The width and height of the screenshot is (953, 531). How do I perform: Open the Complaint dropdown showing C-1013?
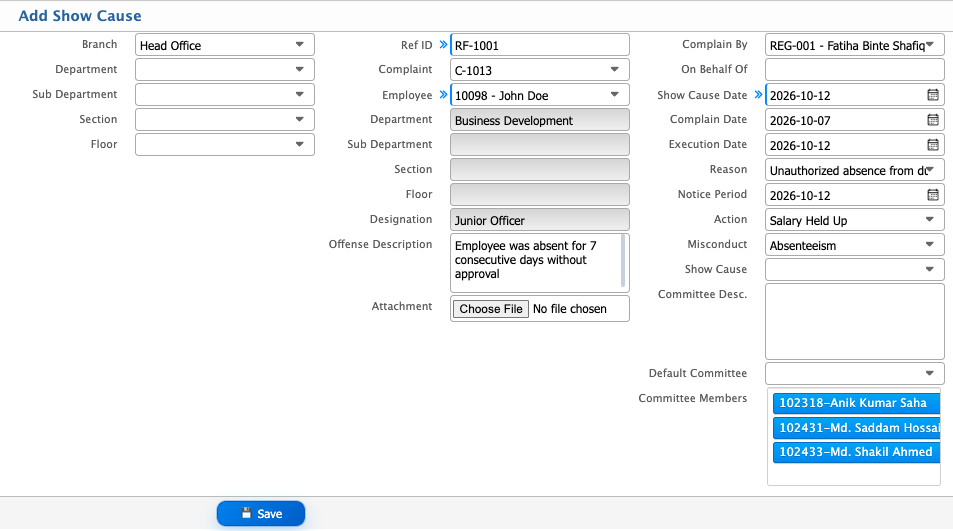(x=540, y=70)
